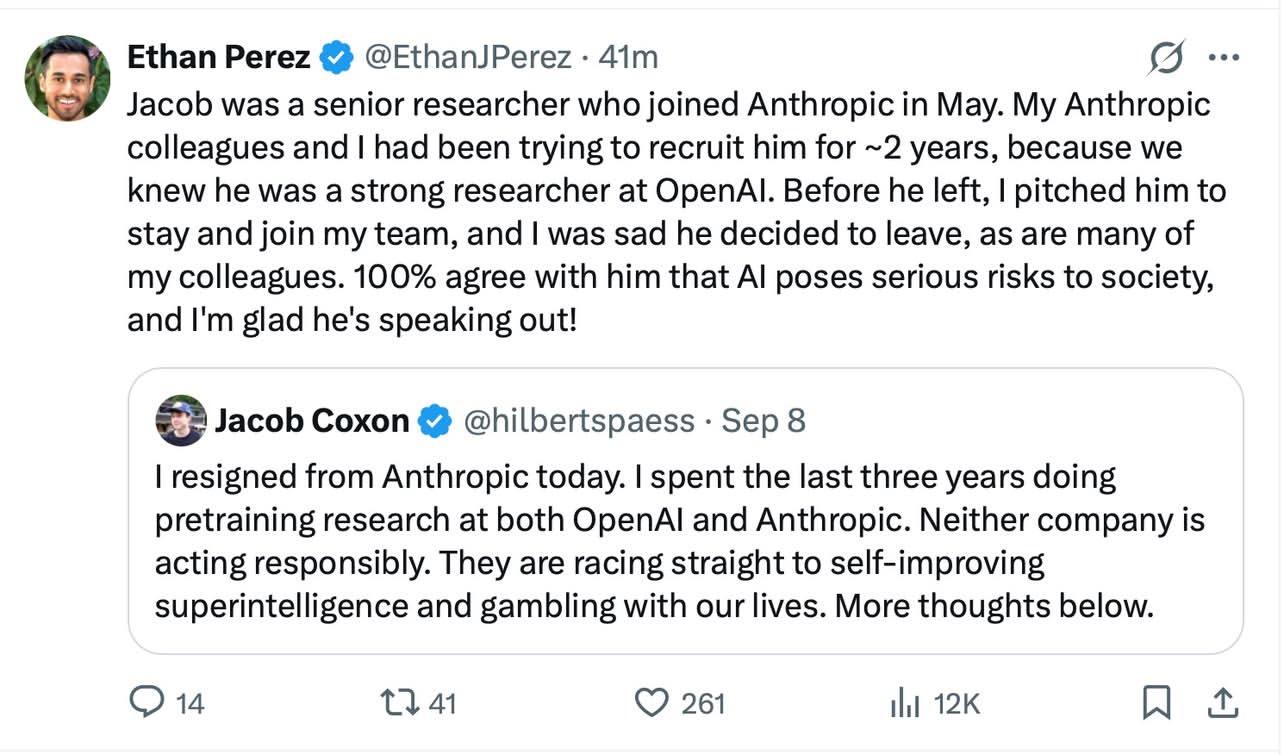Click the 41m timestamp
Screen dimensions: 1284x755
[628, 58]
